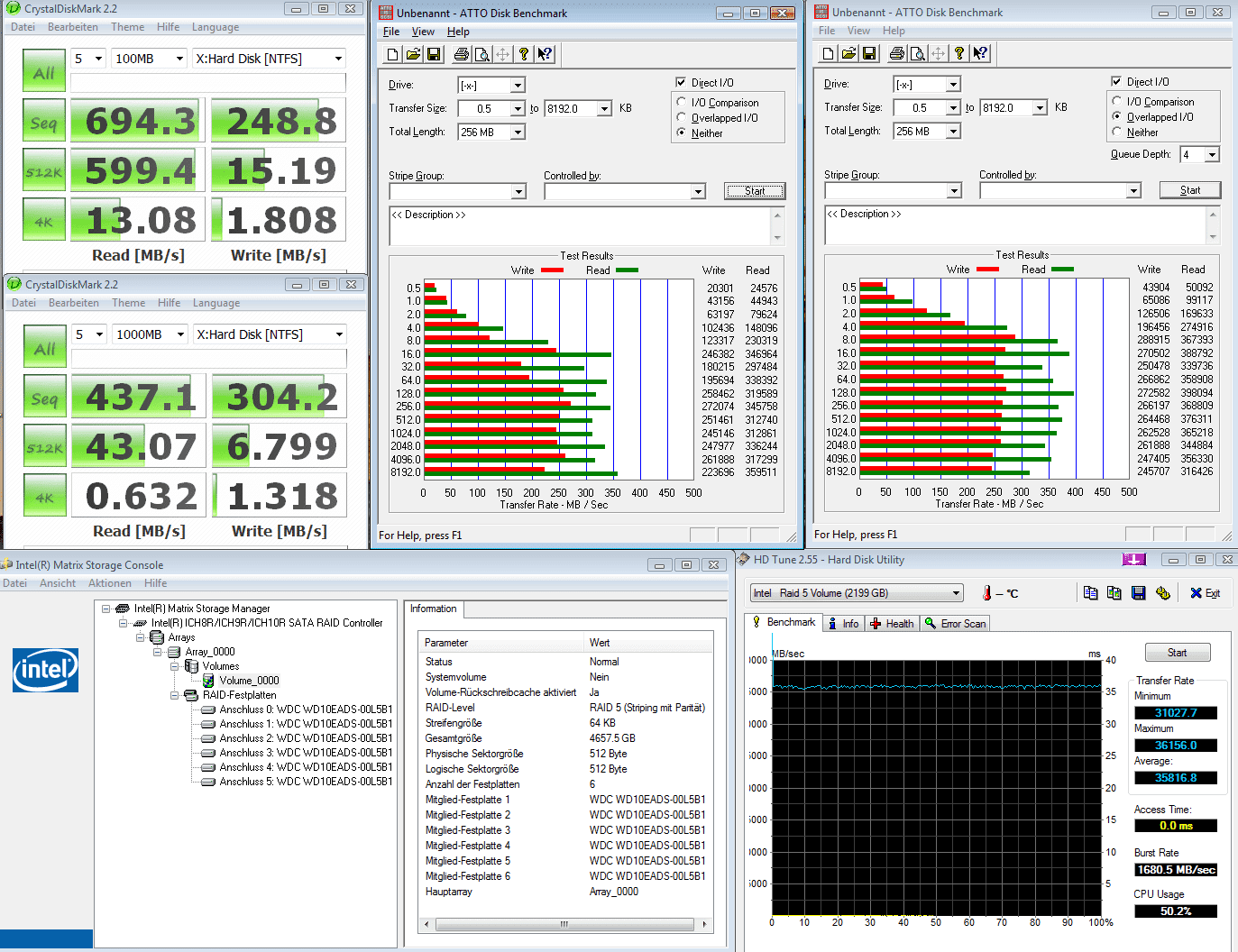
Task: Click Print Preview icon in right ATTO toolbar
Action: [918, 53]
